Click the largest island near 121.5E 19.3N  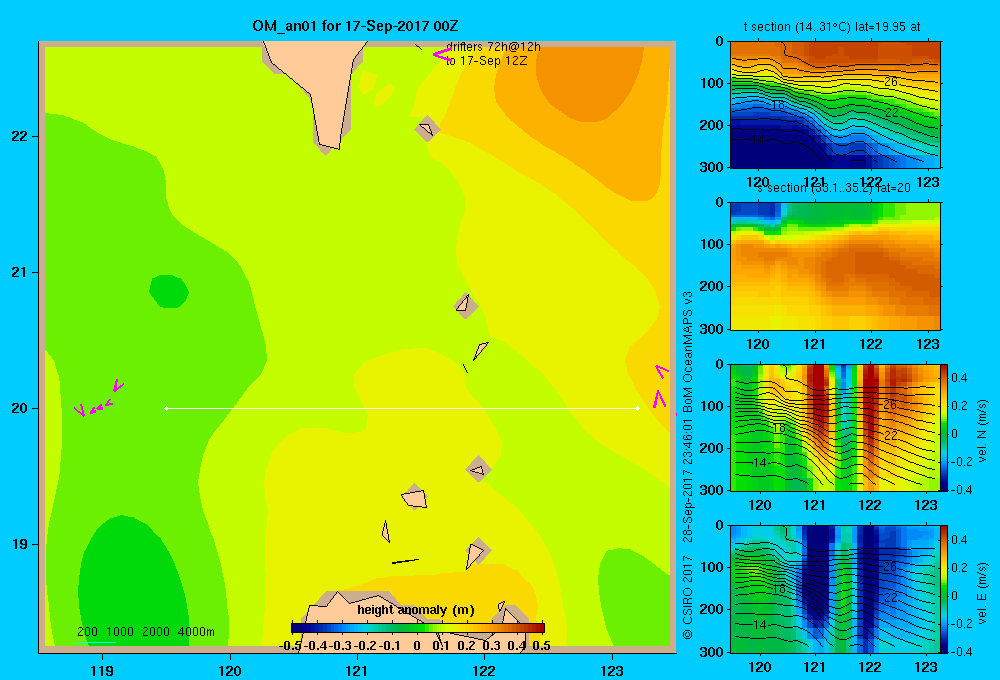(x=415, y=497)
